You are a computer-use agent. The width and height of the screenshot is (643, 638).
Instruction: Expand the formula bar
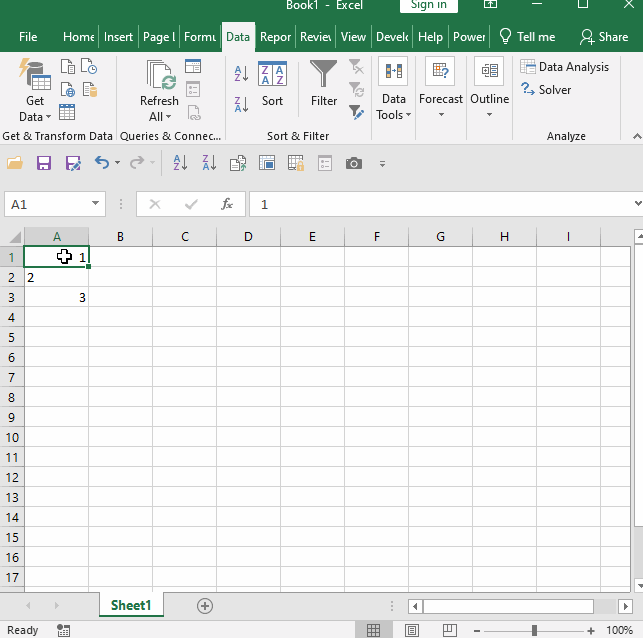pos(638,203)
